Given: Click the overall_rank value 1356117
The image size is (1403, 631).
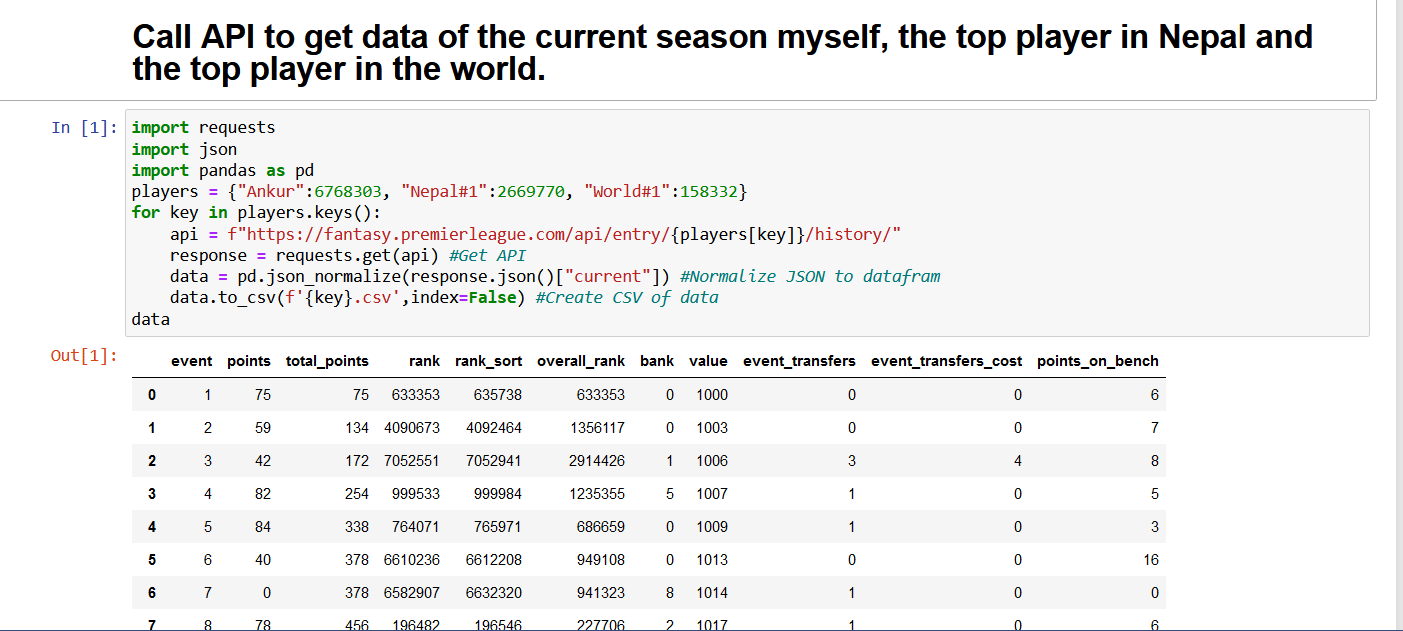Looking at the screenshot, I should point(597,428).
